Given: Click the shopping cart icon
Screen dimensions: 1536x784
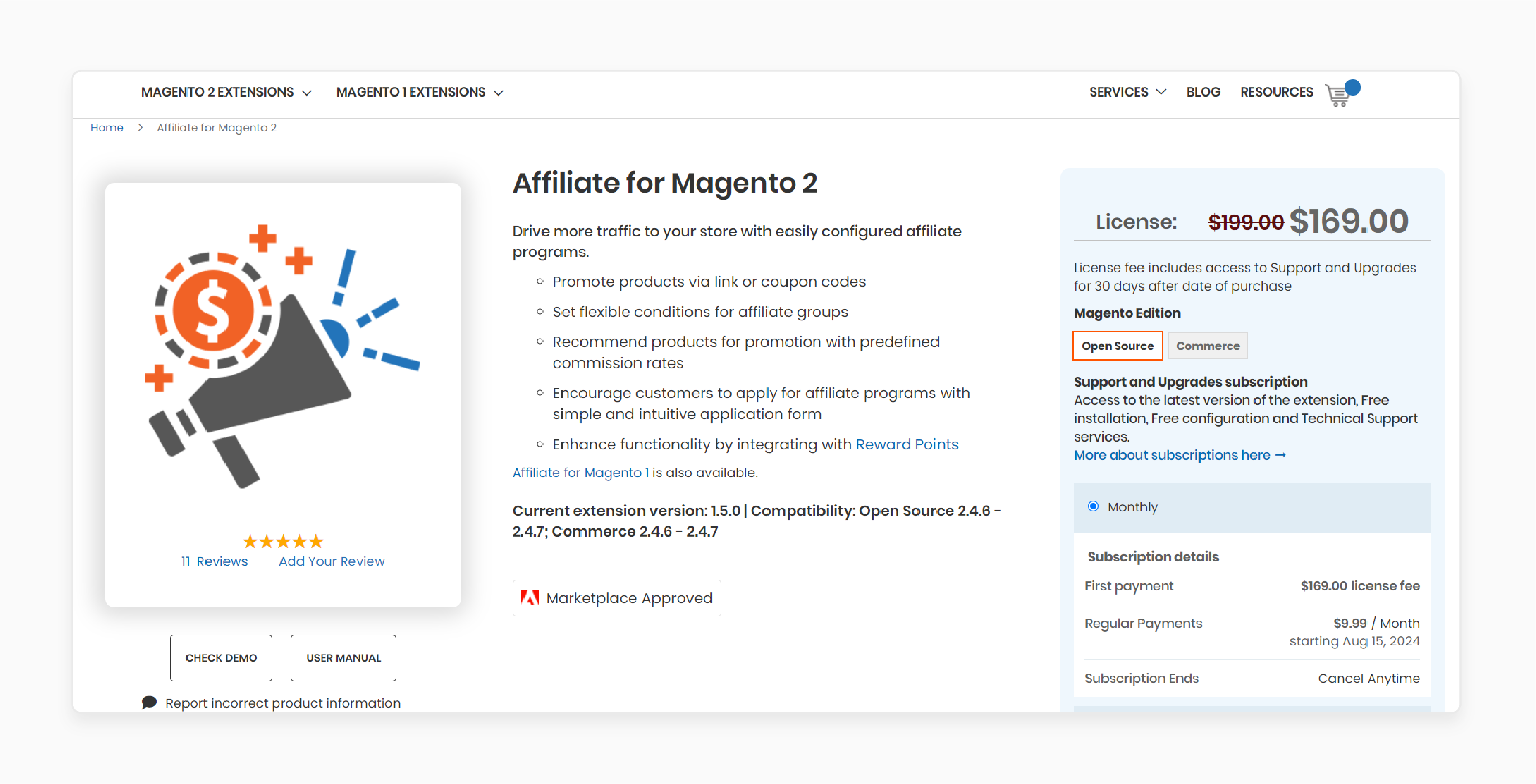Looking at the screenshot, I should click(1341, 93).
